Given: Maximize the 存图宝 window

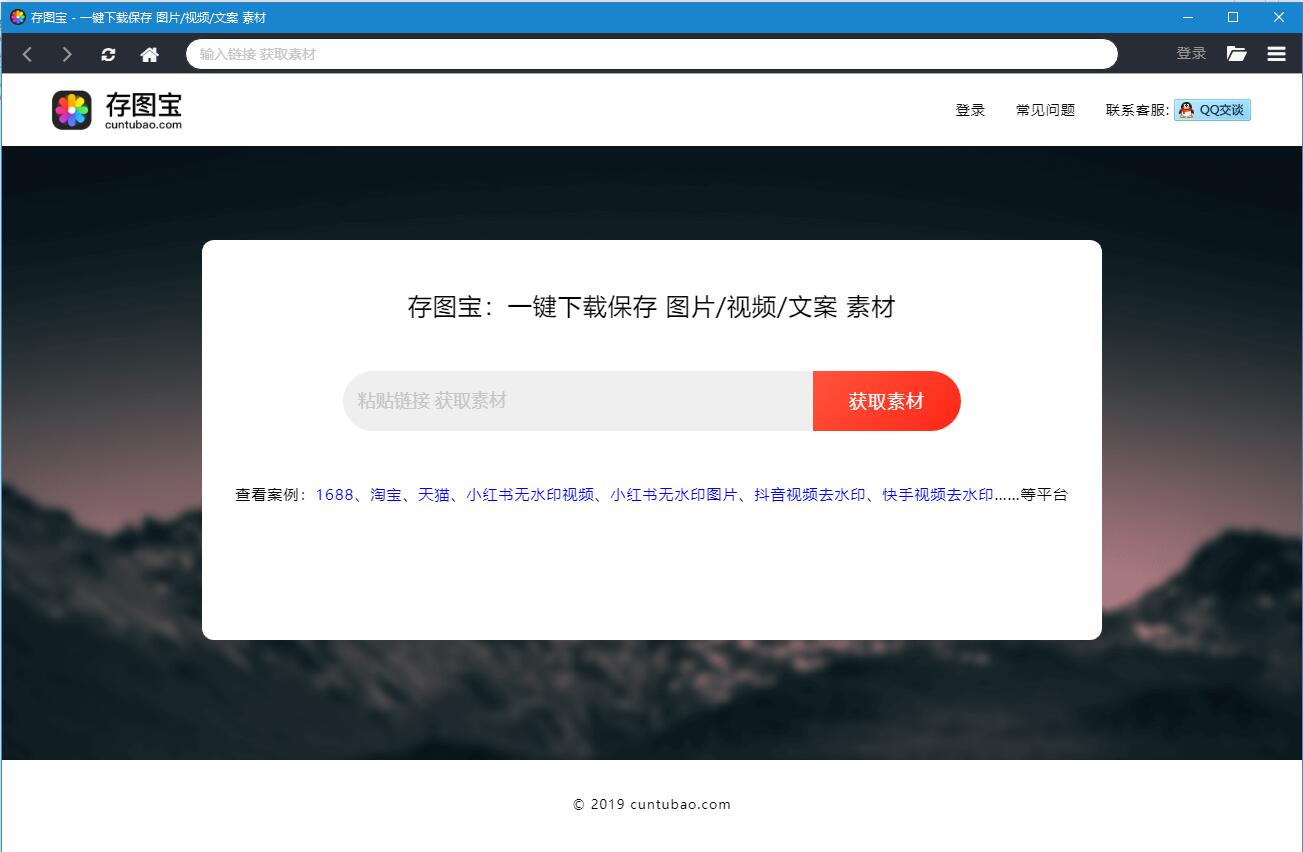Looking at the screenshot, I should (x=1233, y=17).
